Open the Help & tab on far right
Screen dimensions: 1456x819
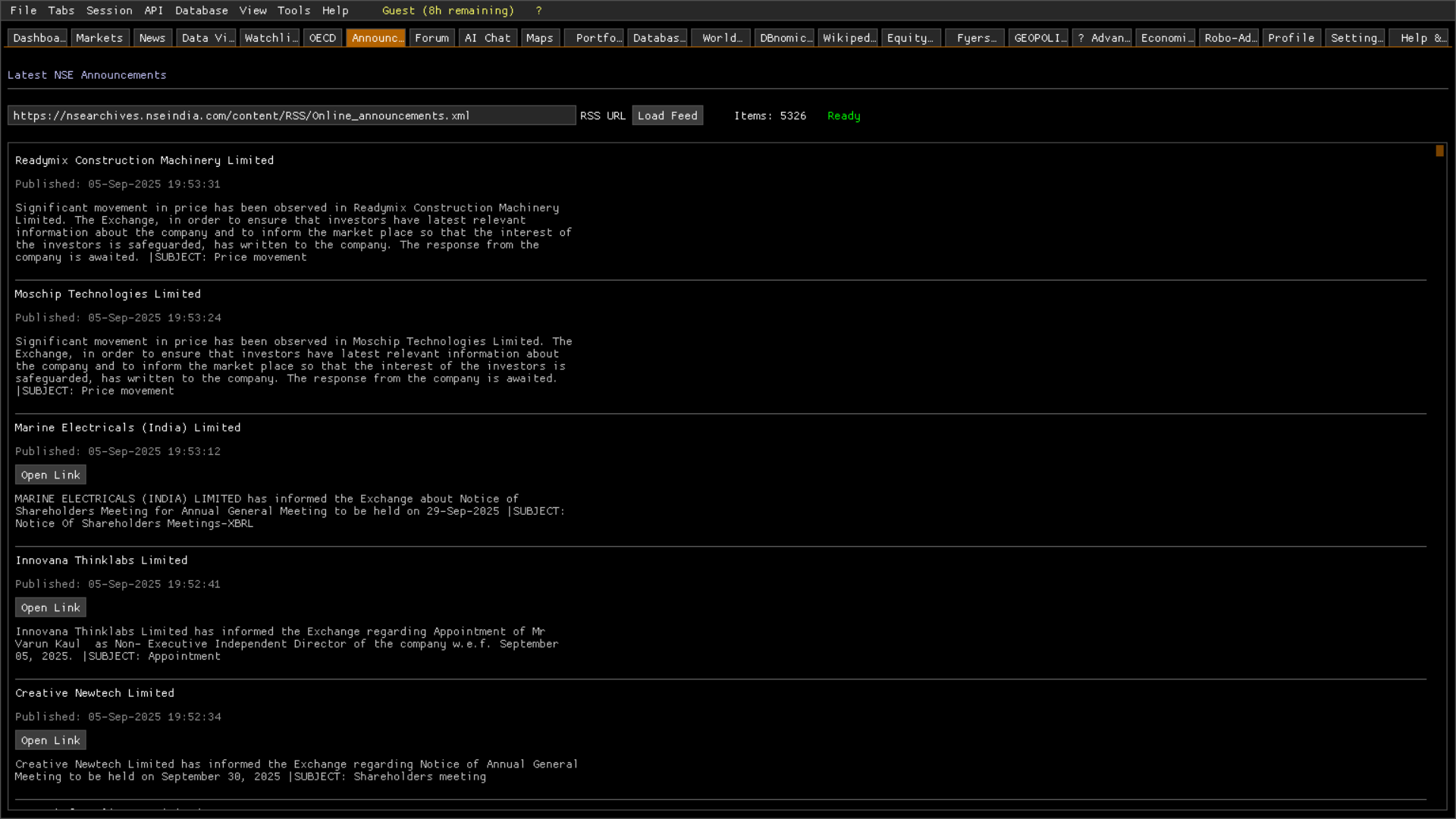tap(1417, 38)
